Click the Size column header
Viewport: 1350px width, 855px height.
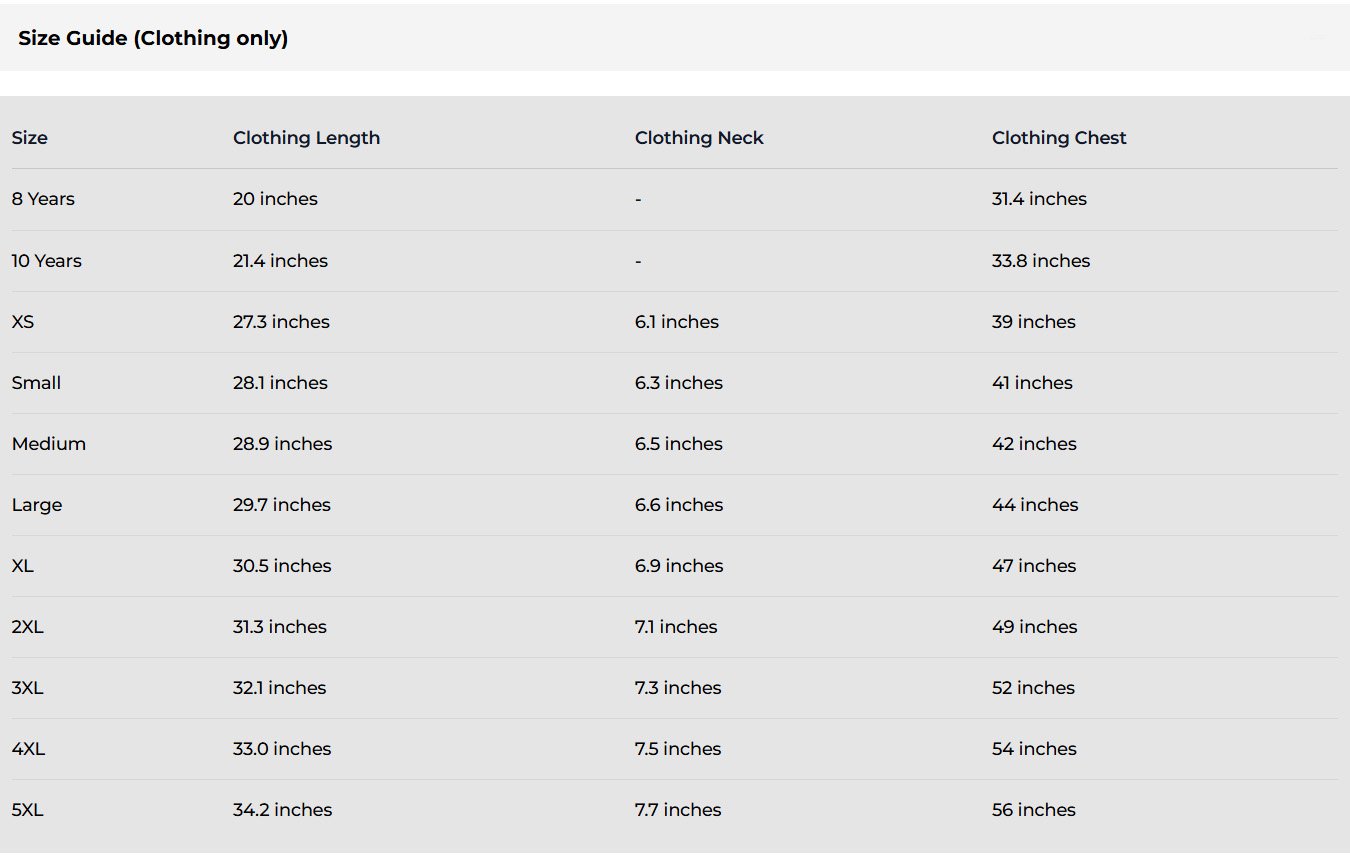pyautogui.click(x=30, y=138)
